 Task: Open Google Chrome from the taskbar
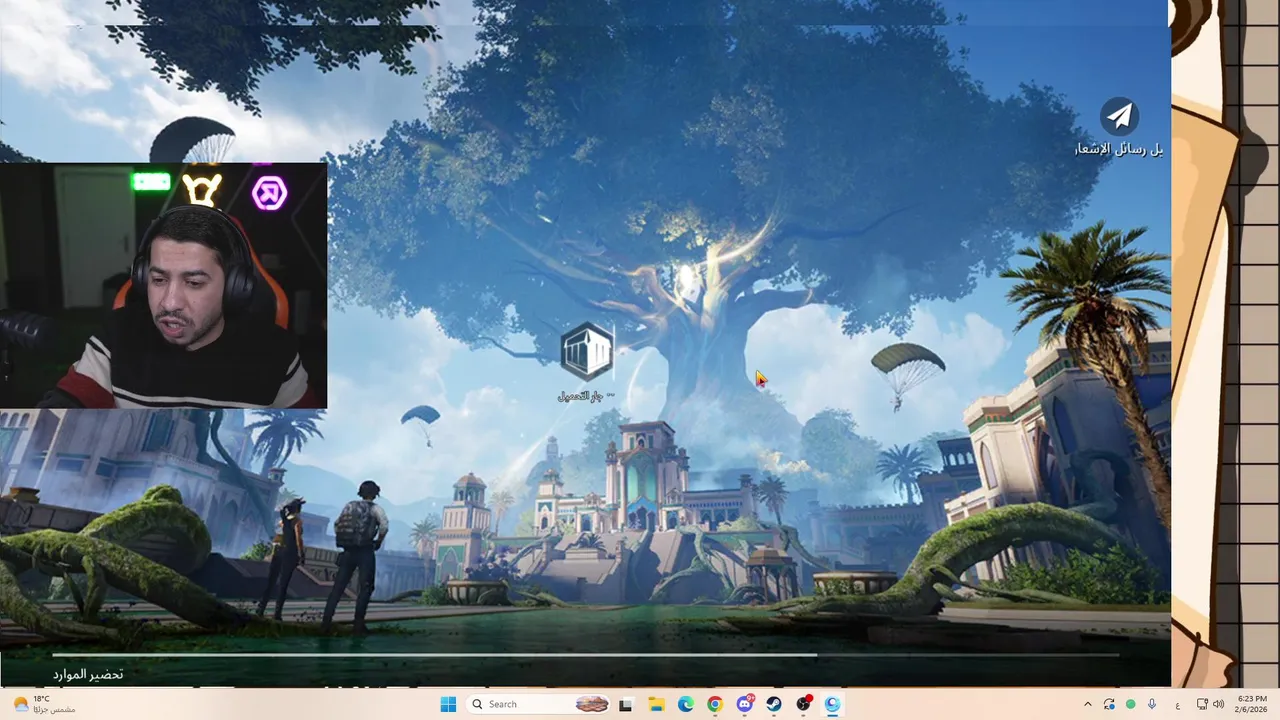(x=715, y=704)
